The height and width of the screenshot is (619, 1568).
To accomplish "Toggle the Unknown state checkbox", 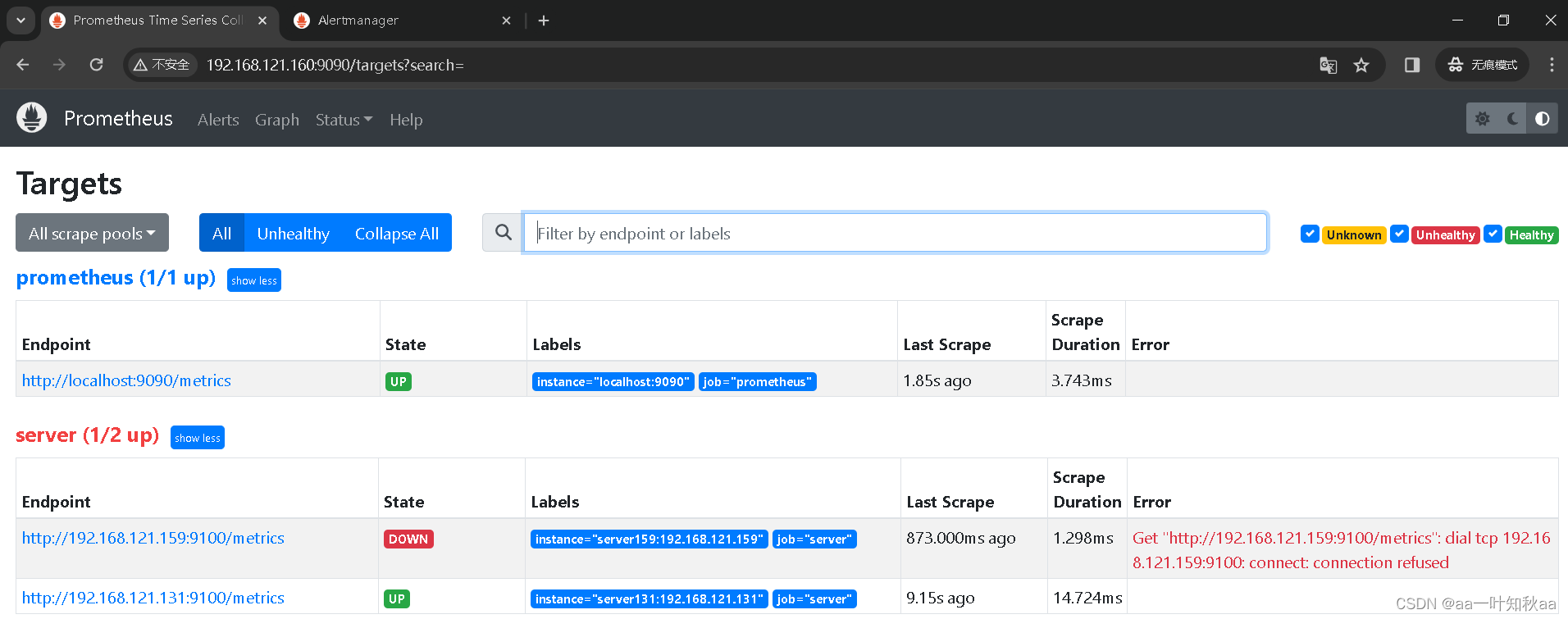I will [1310, 234].
